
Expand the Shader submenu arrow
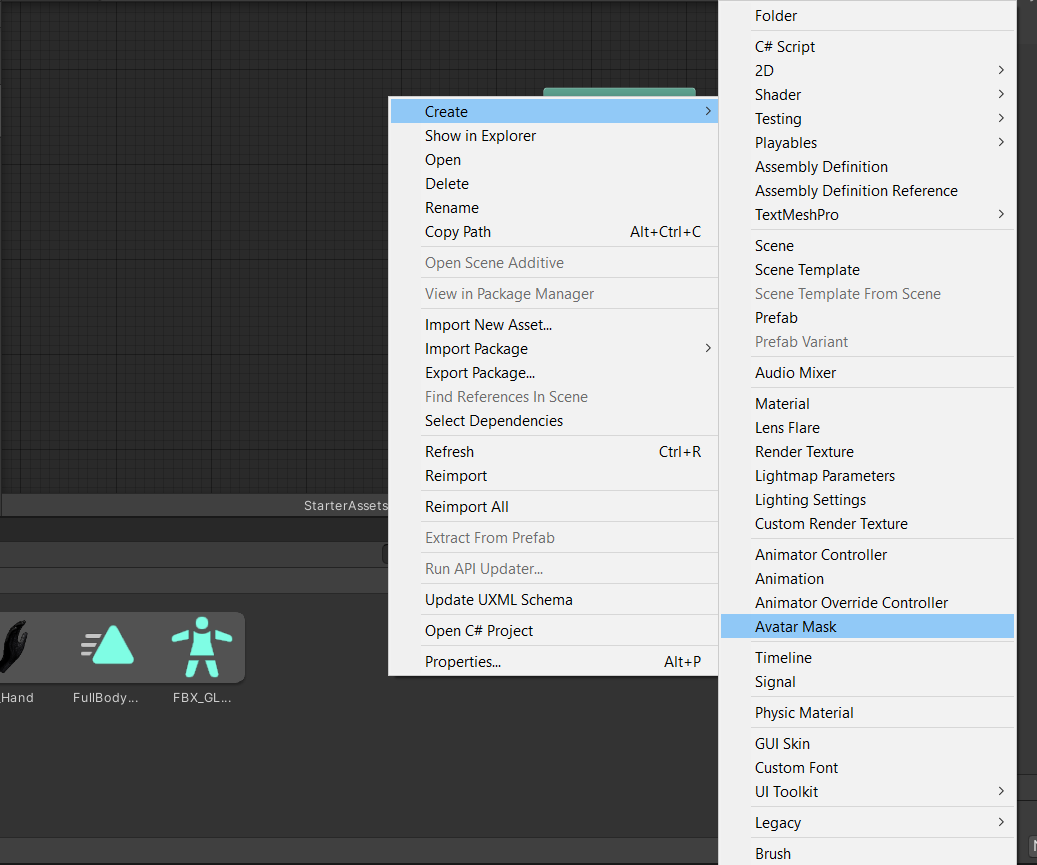tap(1001, 94)
